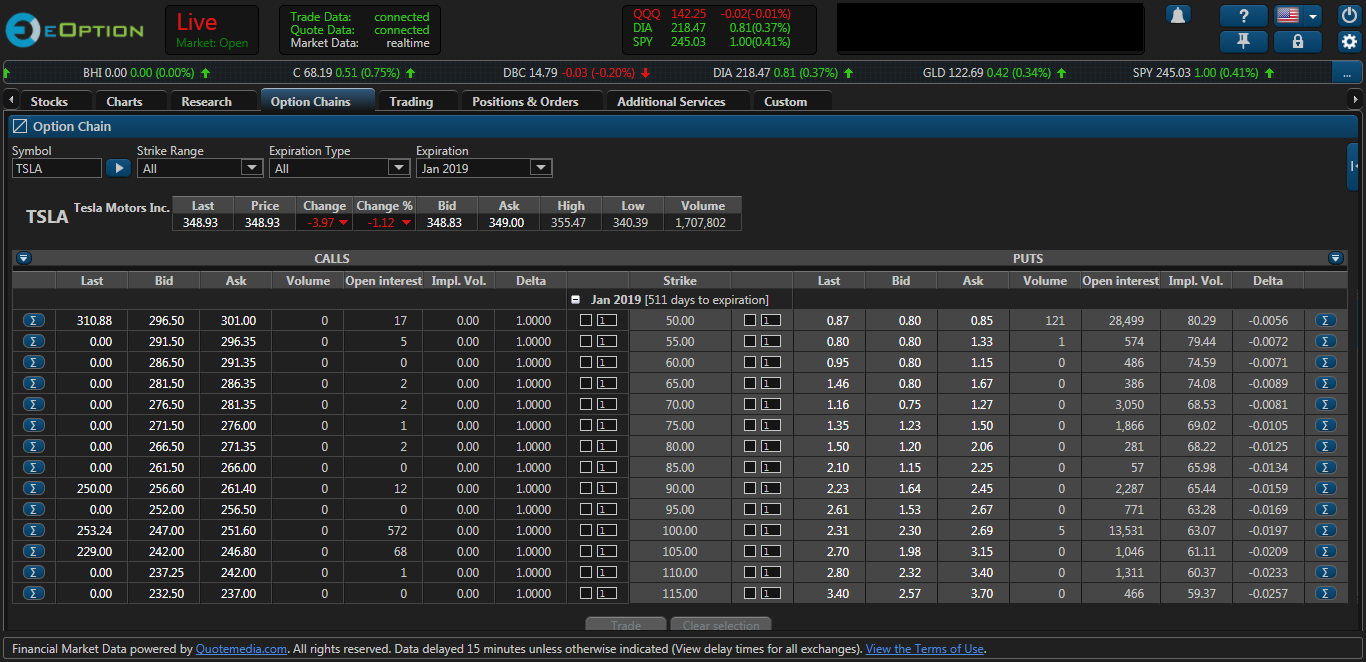Click the Open interest header in calls
This screenshot has height=662, width=1366.
coord(383,280)
